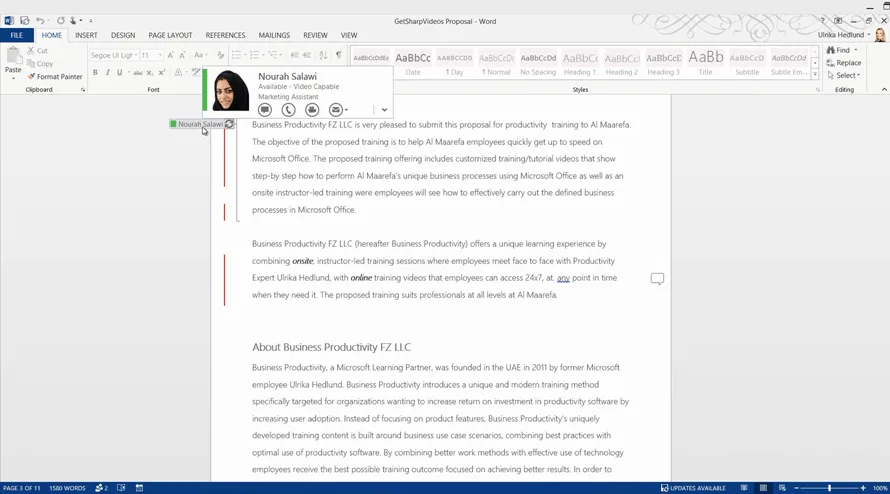Undo the last action
This screenshot has height=494, width=890.
40,20
